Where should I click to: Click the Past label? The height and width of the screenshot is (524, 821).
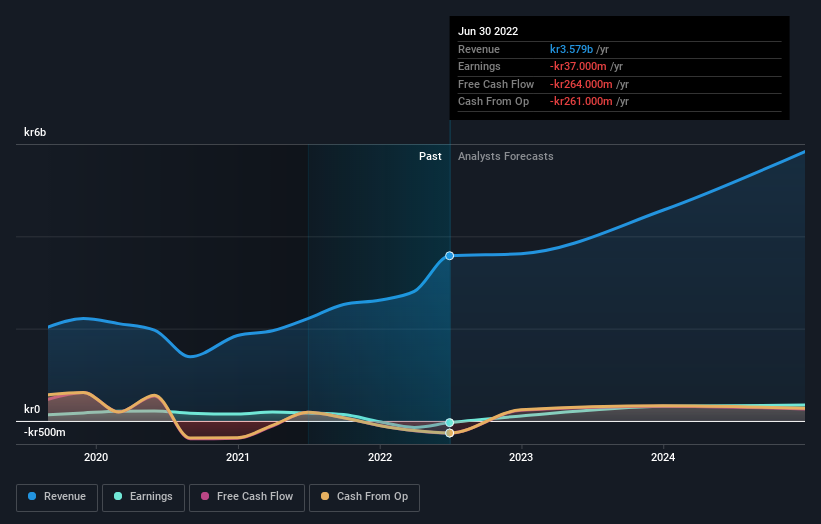[x=430, y=157]
